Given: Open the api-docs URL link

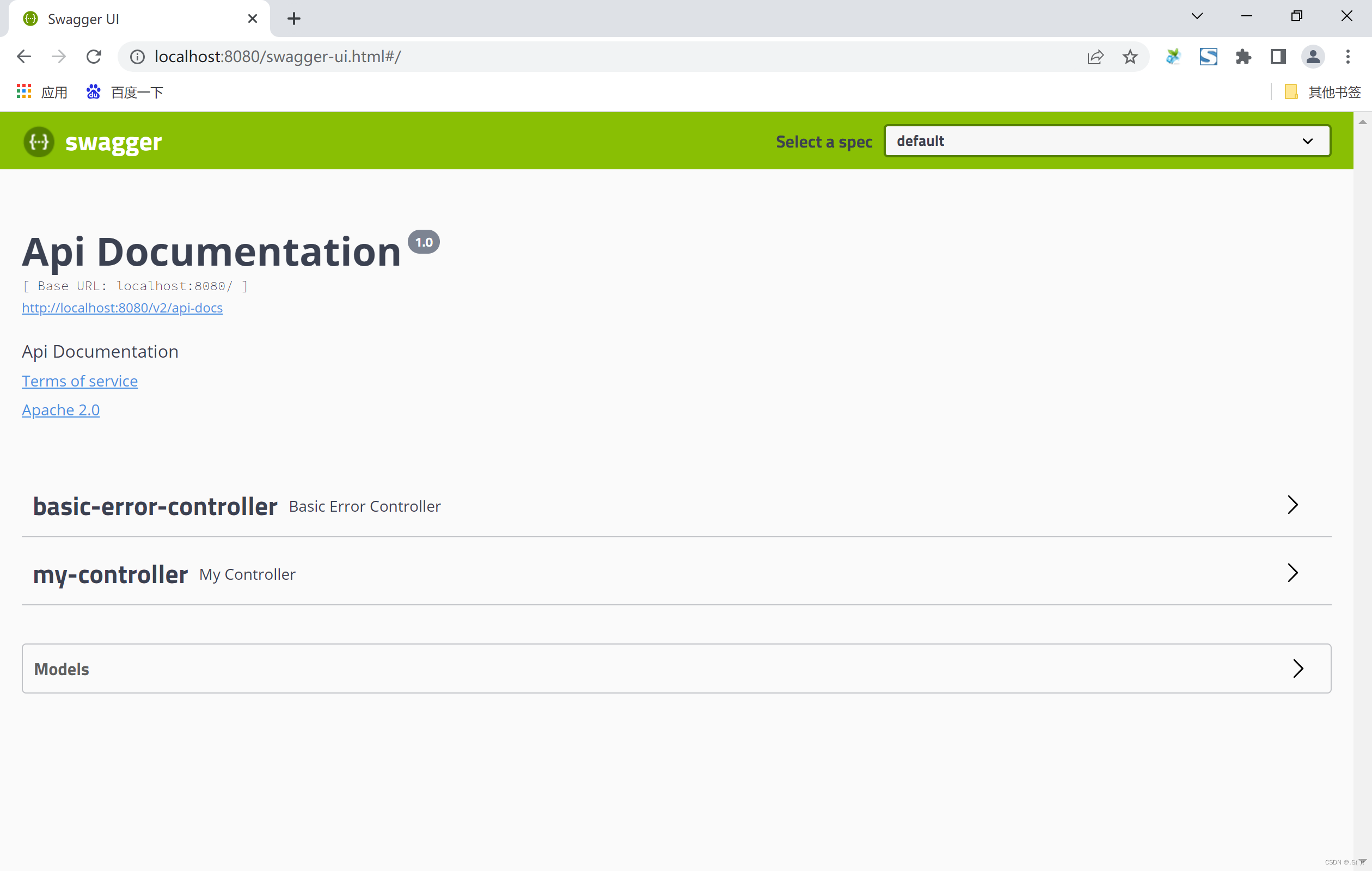Looking at the screenshot, I should click(x=122, y=308).
